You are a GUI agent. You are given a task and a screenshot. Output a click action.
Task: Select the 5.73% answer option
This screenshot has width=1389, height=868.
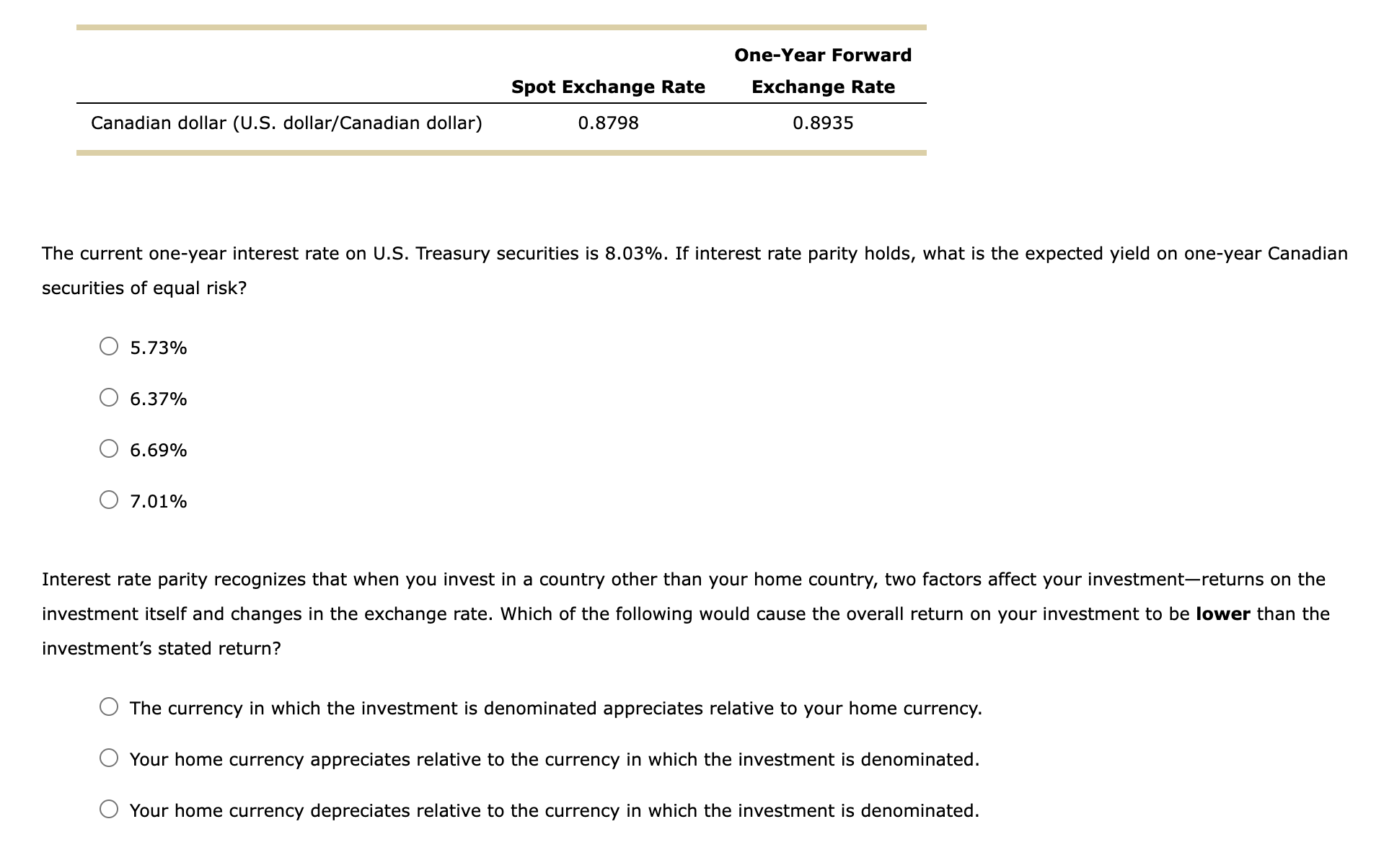click(109, 347)
